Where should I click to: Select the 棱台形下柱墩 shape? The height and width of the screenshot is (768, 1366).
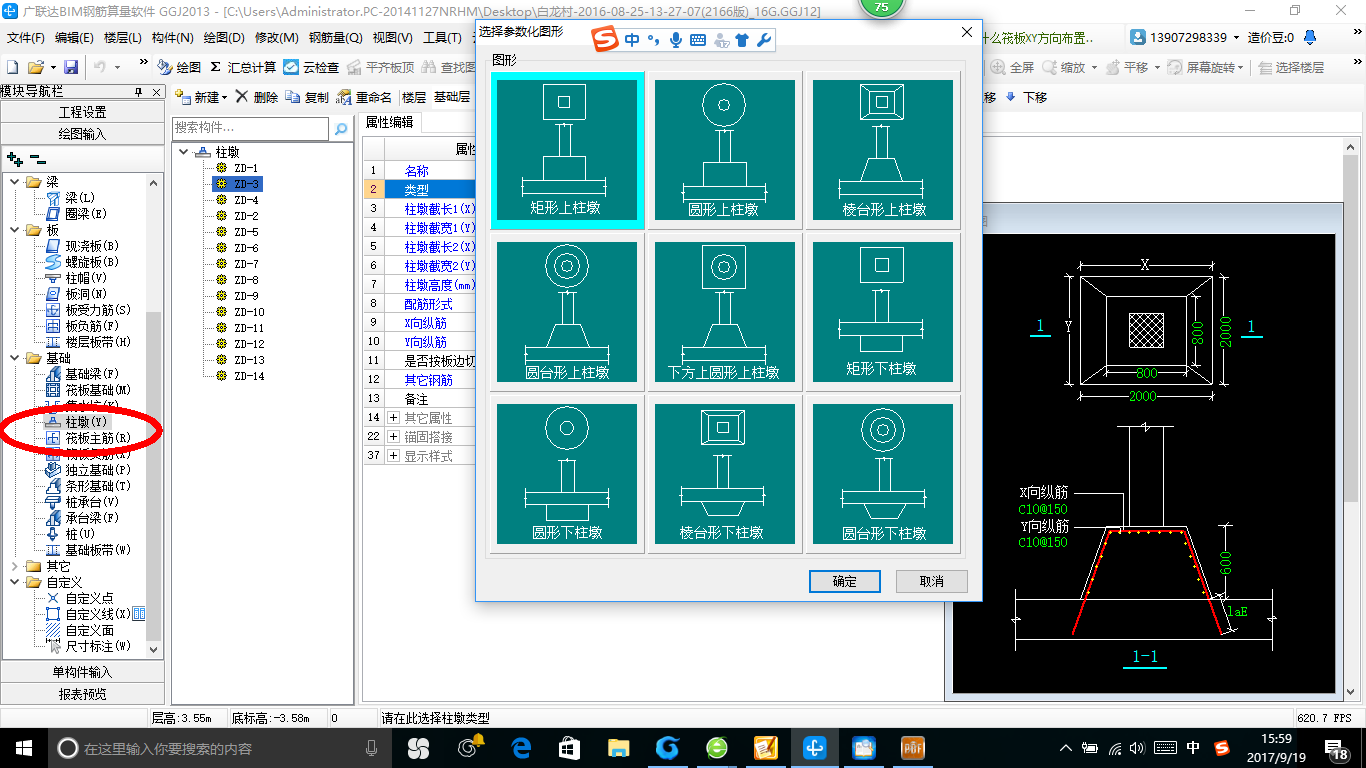724,474
